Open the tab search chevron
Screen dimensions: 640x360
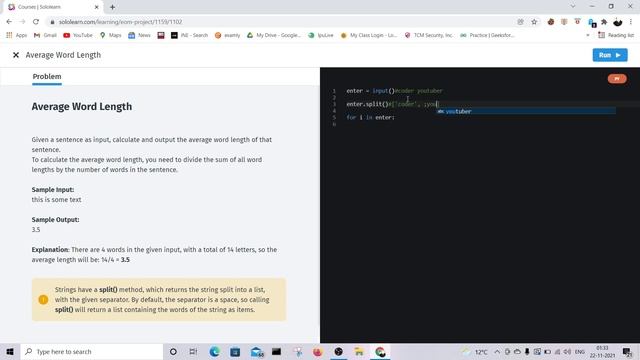click(573, 7)
